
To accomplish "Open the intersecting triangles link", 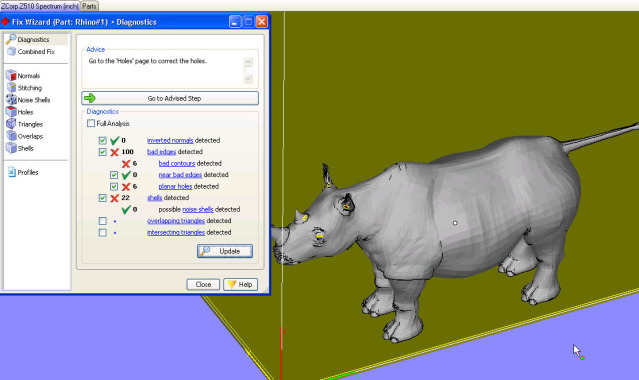I will click(x=176, y=232).
